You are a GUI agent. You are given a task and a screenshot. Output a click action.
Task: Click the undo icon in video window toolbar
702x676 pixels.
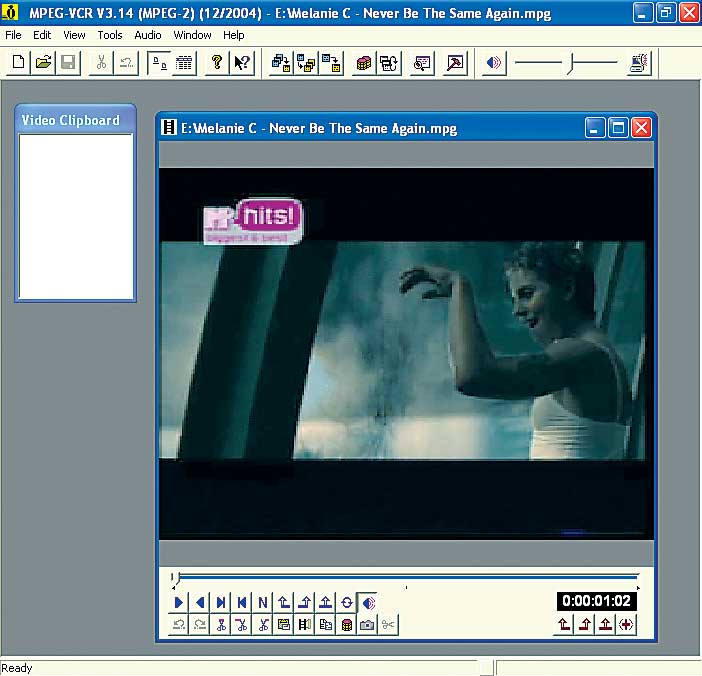point(179,624)
